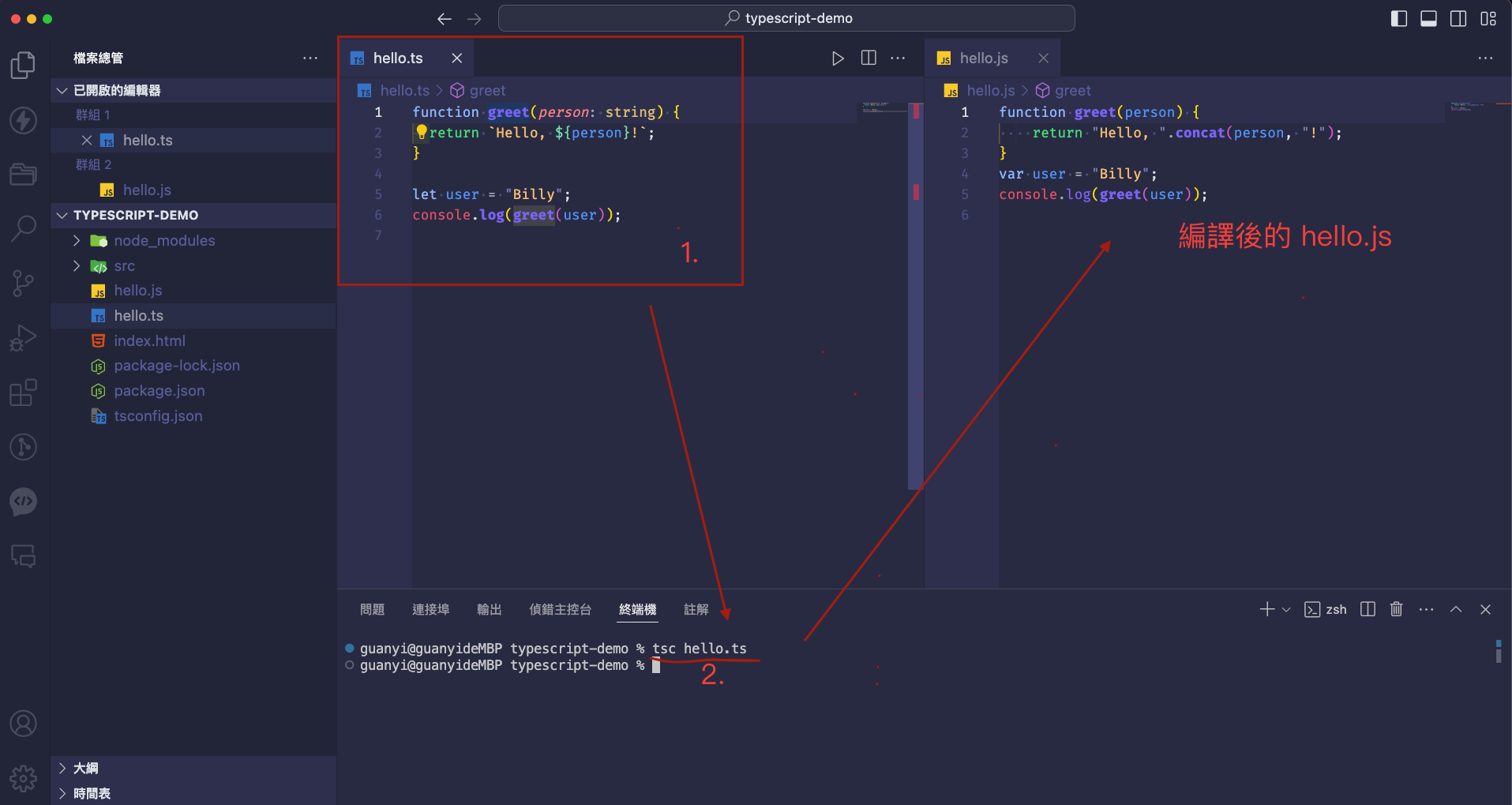Screen dimensions: 1512x805
Task: Close the hello.js editor tab
Action: pyautogui.click(x=1043, y=58)
